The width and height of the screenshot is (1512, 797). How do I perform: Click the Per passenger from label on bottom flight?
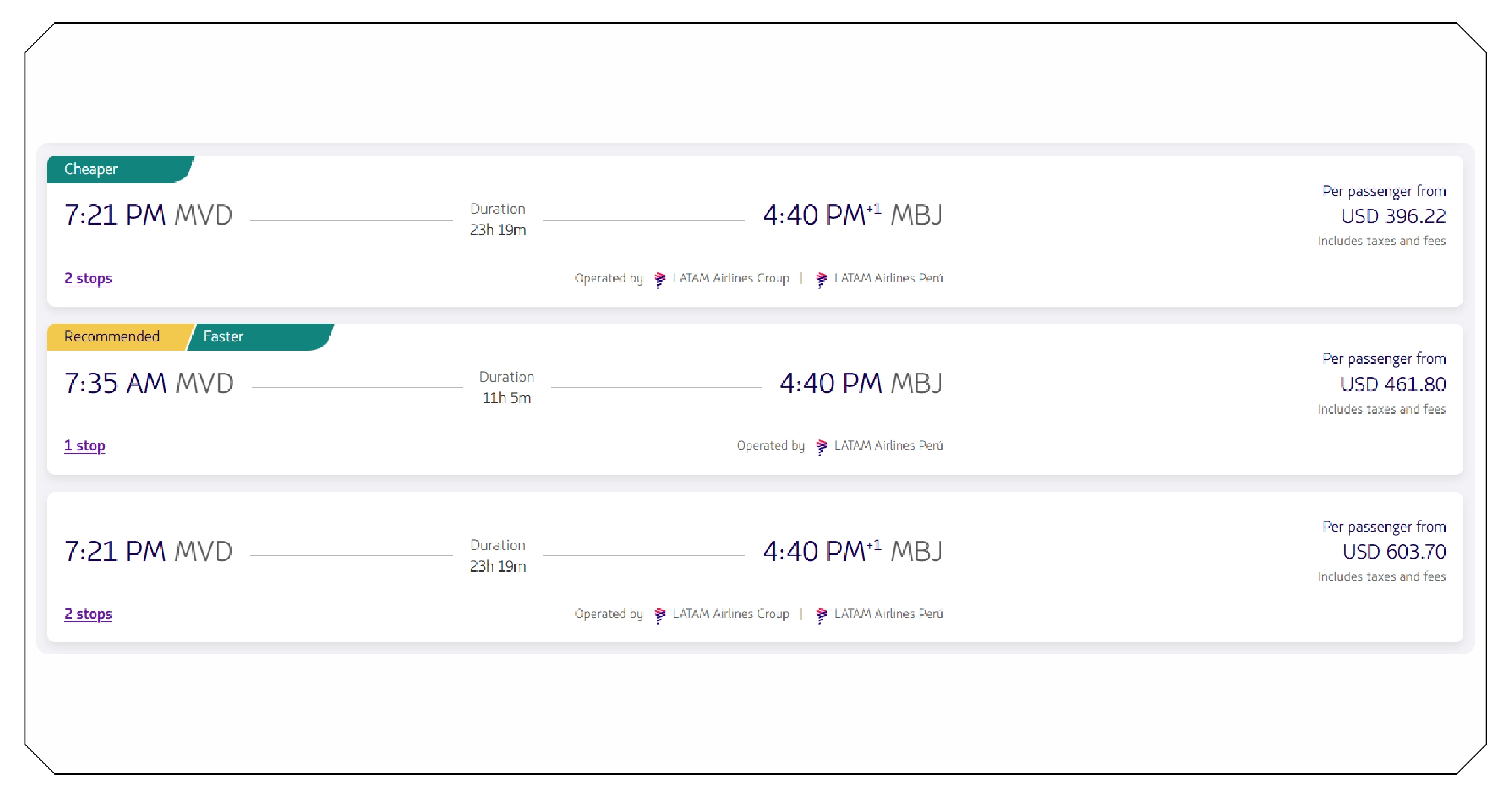pos(1385,526)
